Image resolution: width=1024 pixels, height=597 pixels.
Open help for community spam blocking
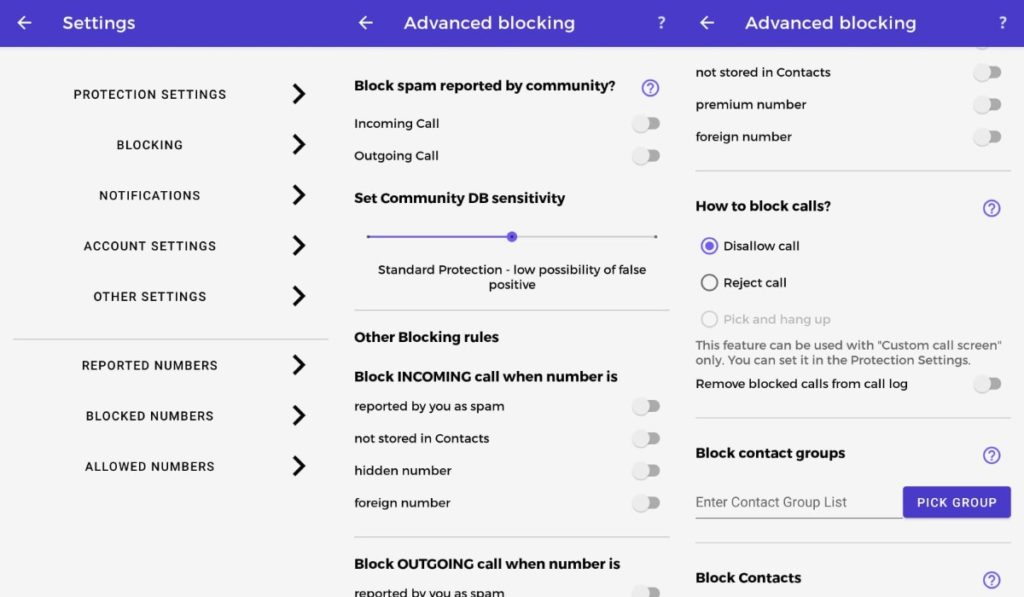tap(650, 88)
